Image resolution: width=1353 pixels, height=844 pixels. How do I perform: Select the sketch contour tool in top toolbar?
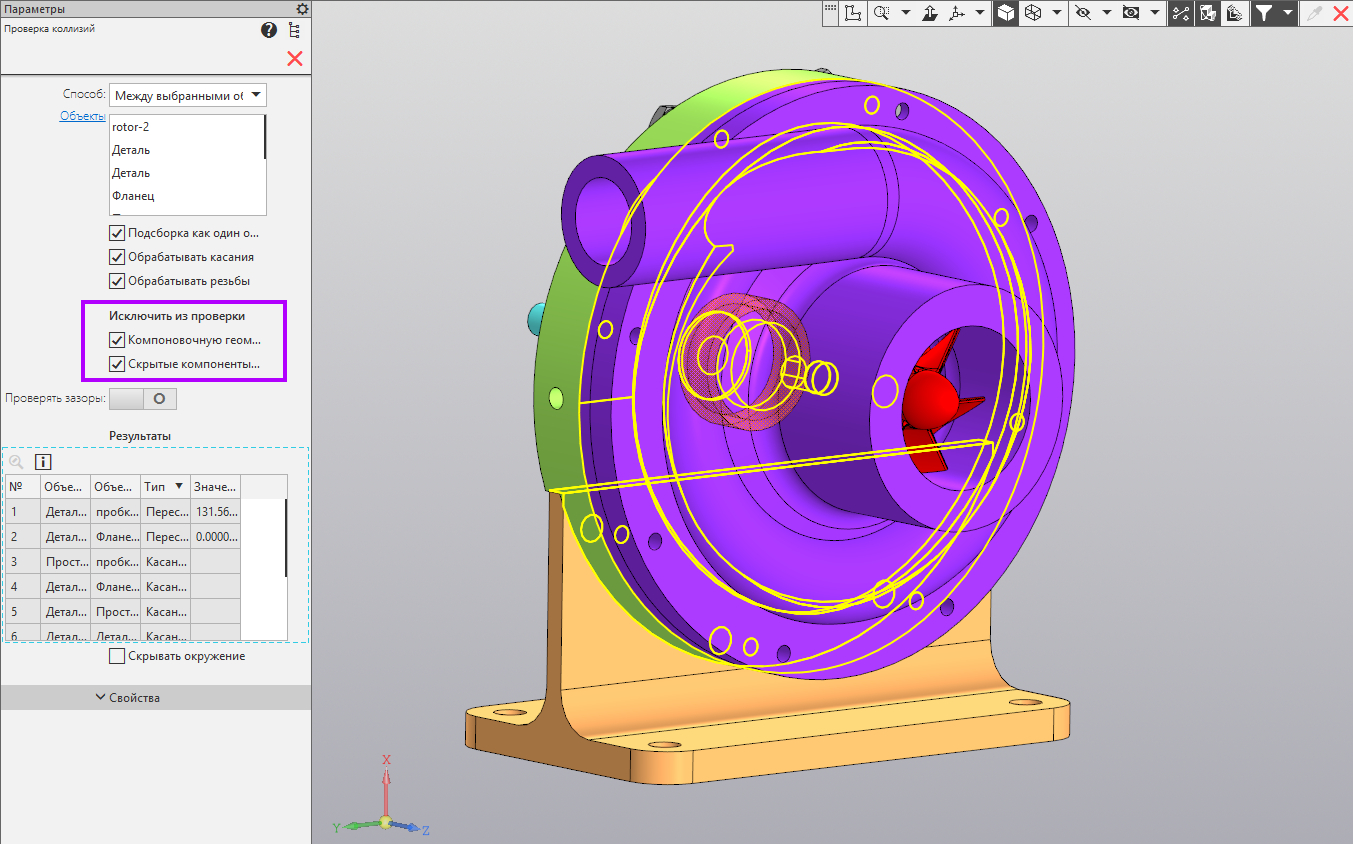[853, 13]
